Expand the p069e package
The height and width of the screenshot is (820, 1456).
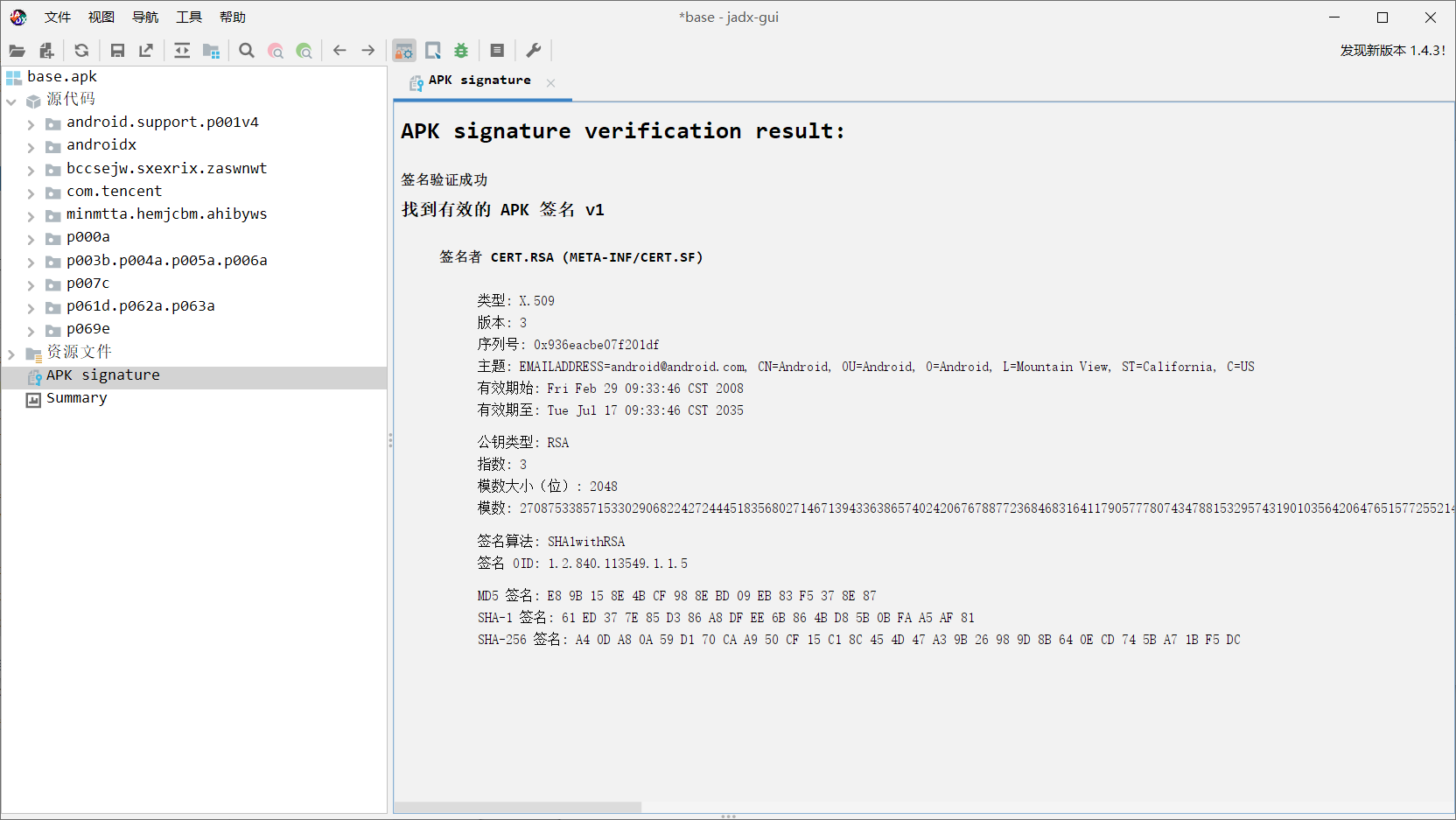click(31, 331)
